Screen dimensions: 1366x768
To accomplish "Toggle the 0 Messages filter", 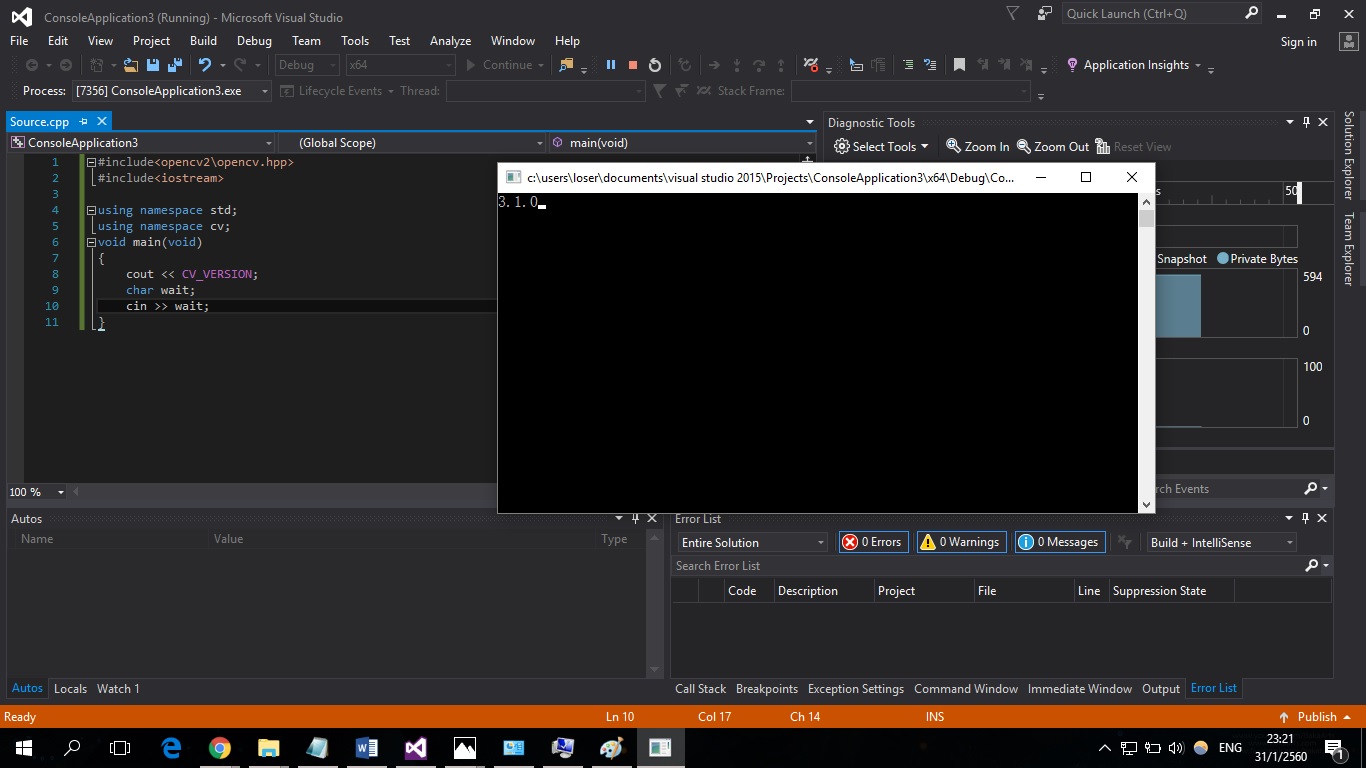I will tap(1060, 542).
